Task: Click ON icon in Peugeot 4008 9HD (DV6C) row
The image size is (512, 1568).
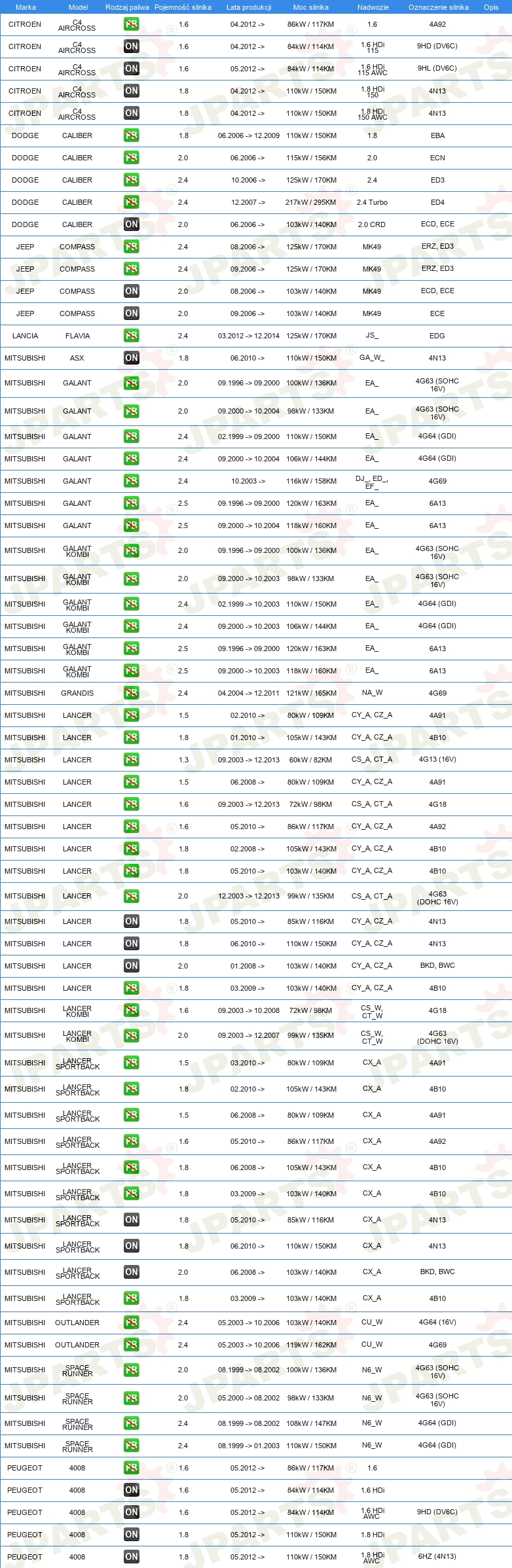Action: (x=132, y=1512)
